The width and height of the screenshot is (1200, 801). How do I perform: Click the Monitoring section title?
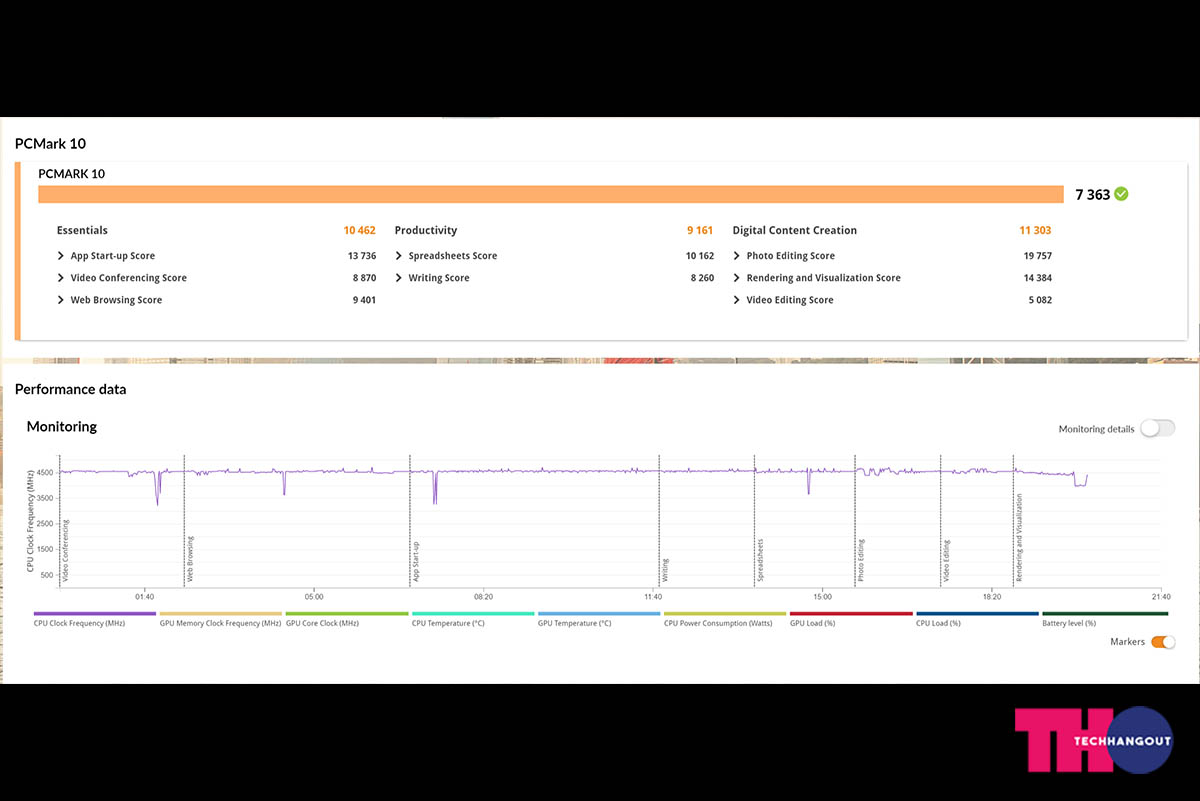(x=62, y=427)
